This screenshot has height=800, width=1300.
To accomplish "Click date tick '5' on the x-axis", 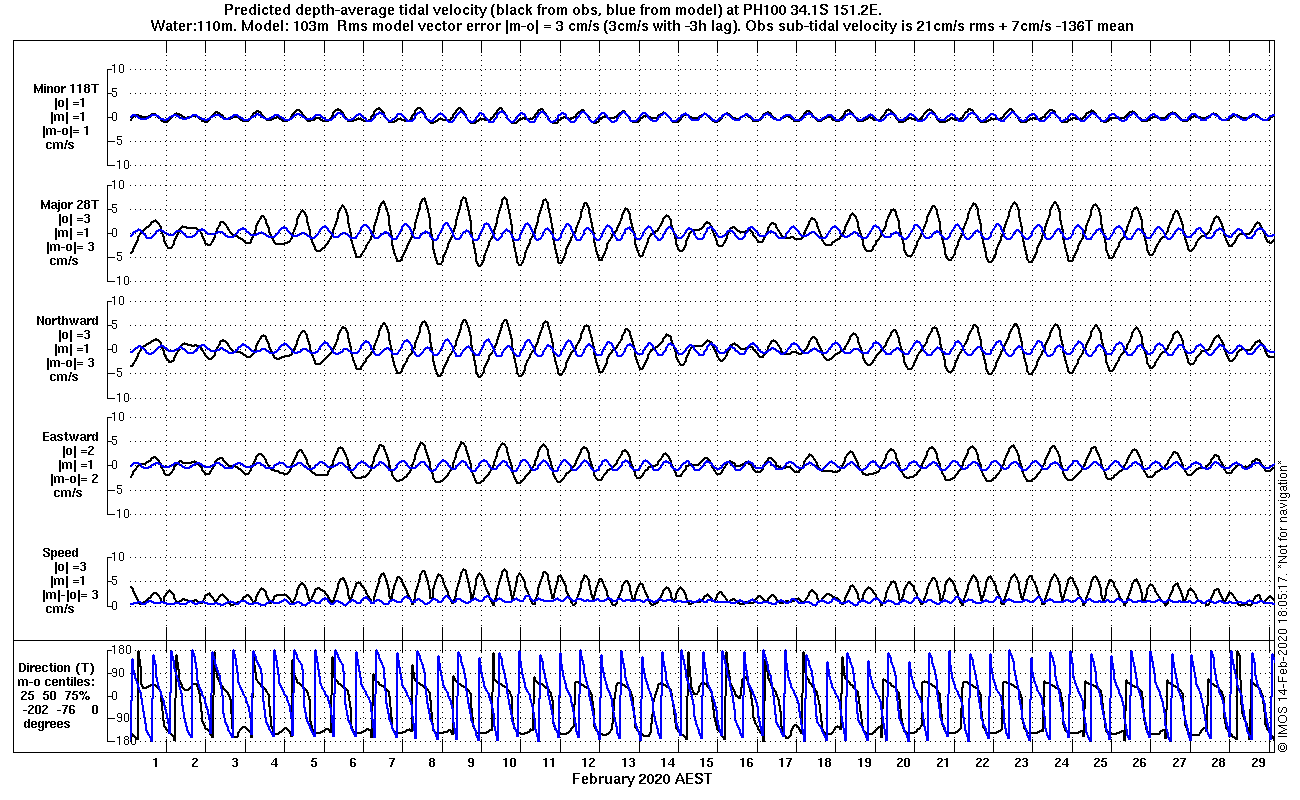I will point(313,763).
